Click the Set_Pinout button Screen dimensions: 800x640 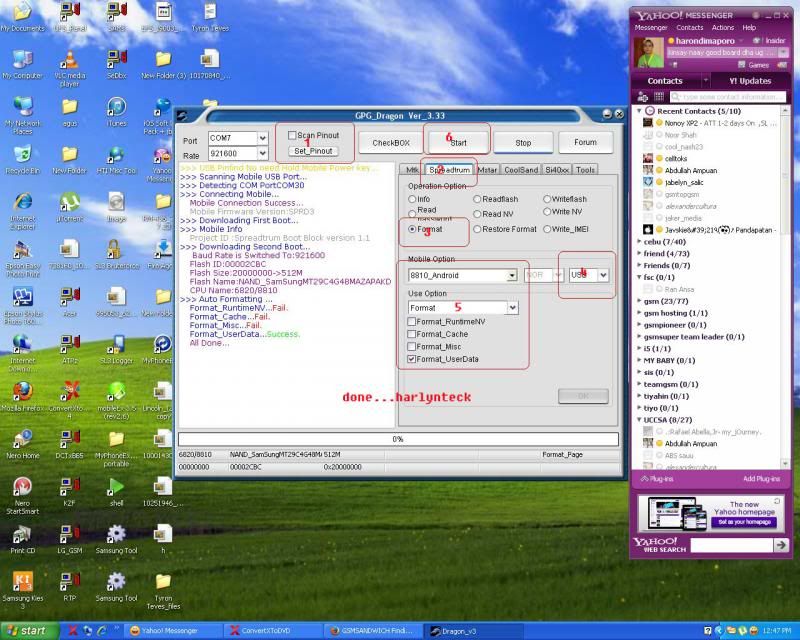coord(313,151)
